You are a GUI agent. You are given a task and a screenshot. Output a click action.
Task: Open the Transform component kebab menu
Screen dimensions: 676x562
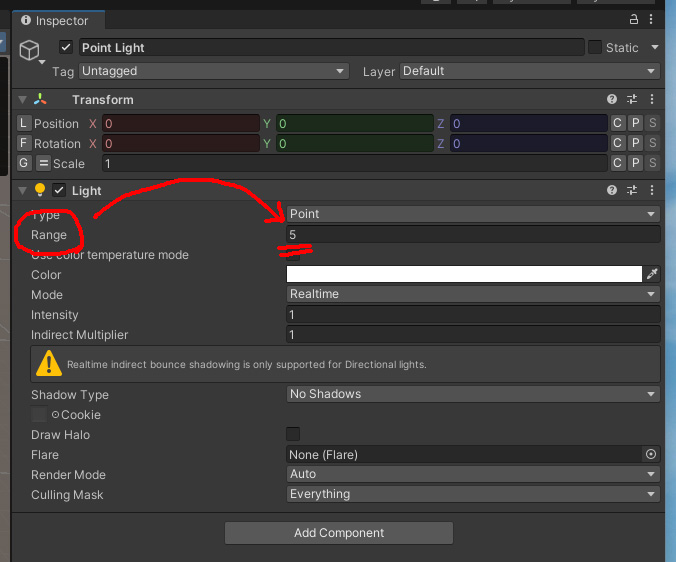click(x=652, y=100)
